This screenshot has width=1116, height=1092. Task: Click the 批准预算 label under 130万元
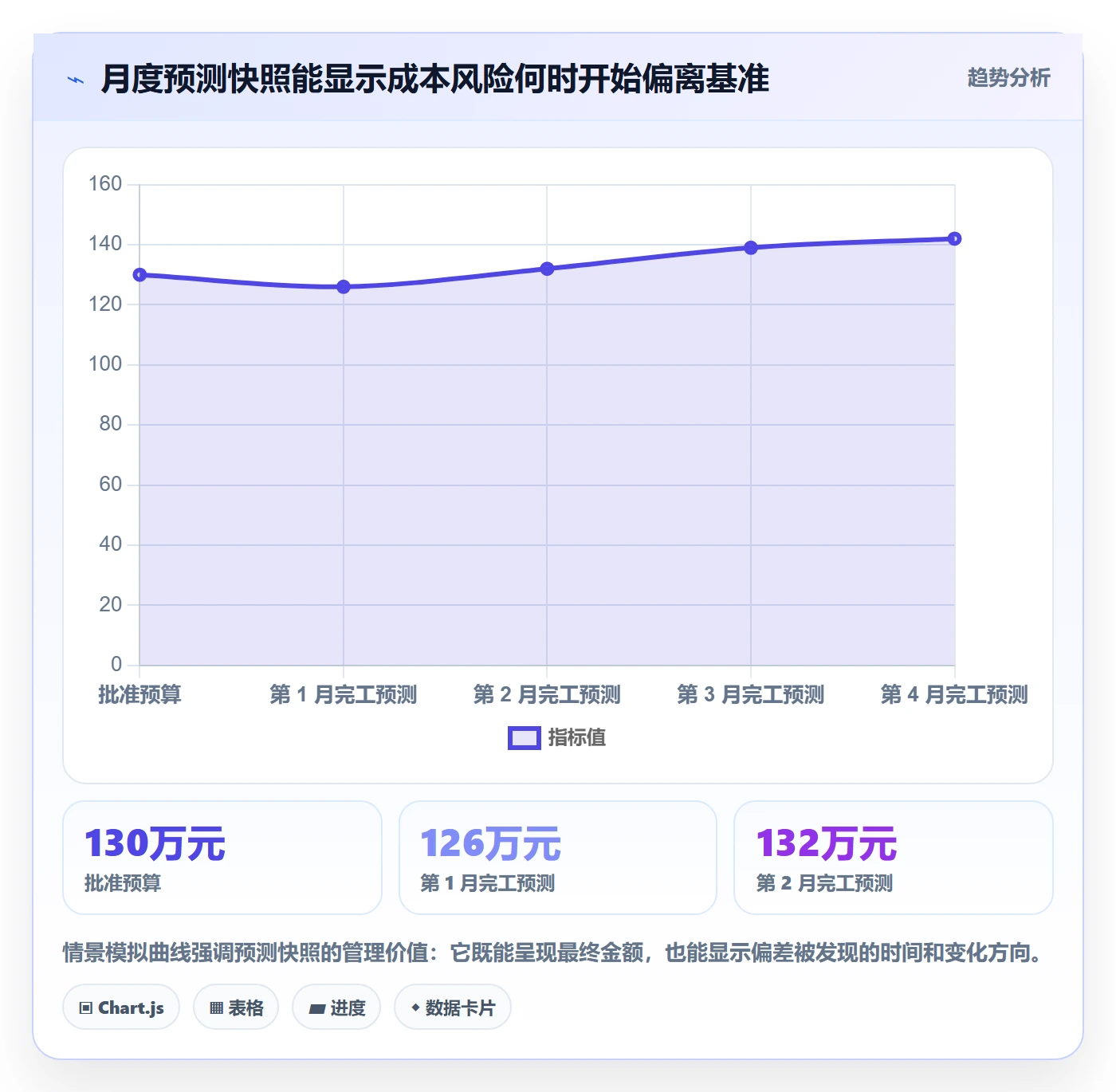[x=123, y=883]
